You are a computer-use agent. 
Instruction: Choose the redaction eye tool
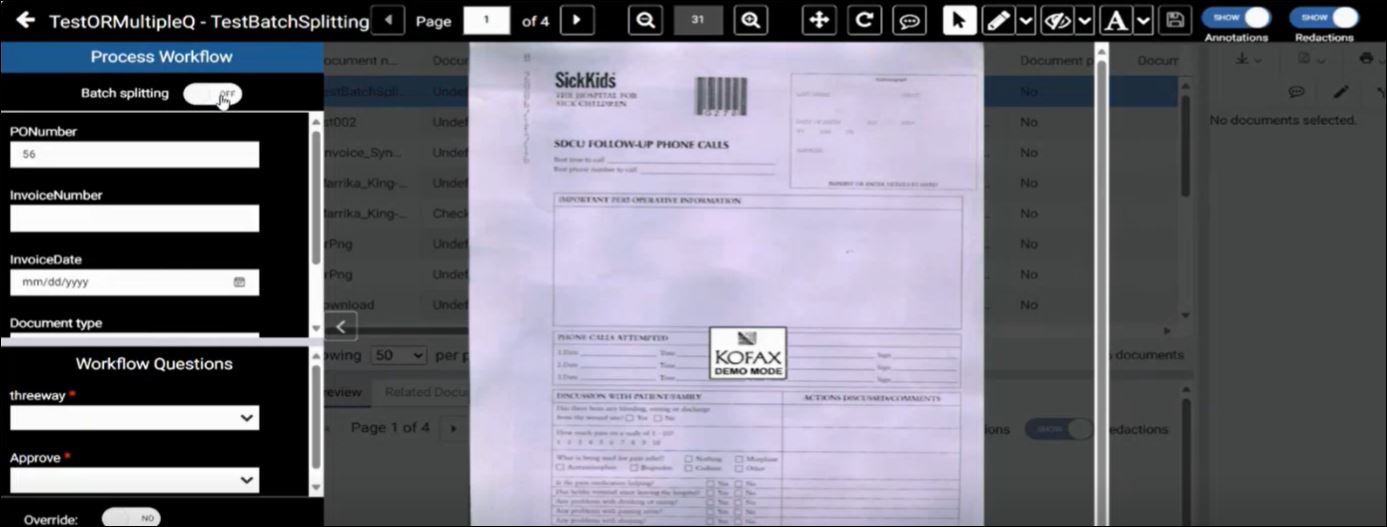click(1056, 20)
